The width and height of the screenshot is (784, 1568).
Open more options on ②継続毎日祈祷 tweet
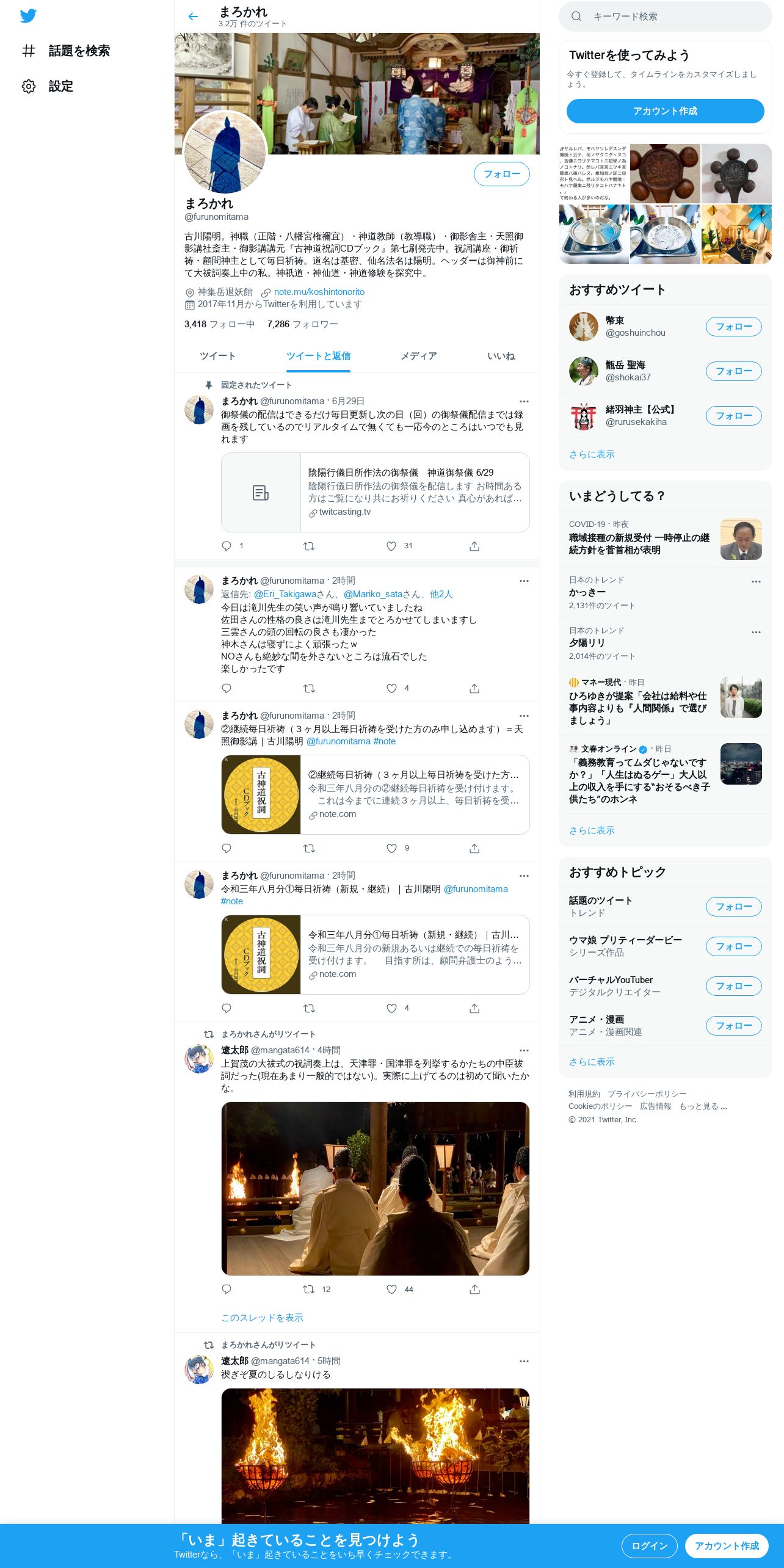[524, 716]
